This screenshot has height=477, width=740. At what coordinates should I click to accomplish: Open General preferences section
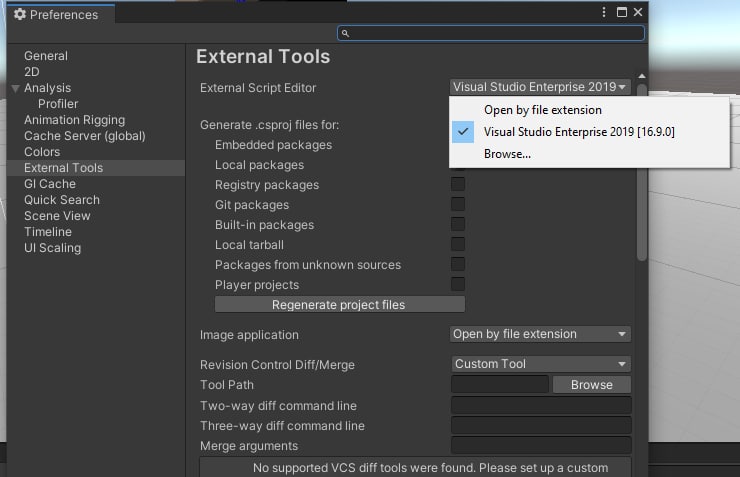46,56
